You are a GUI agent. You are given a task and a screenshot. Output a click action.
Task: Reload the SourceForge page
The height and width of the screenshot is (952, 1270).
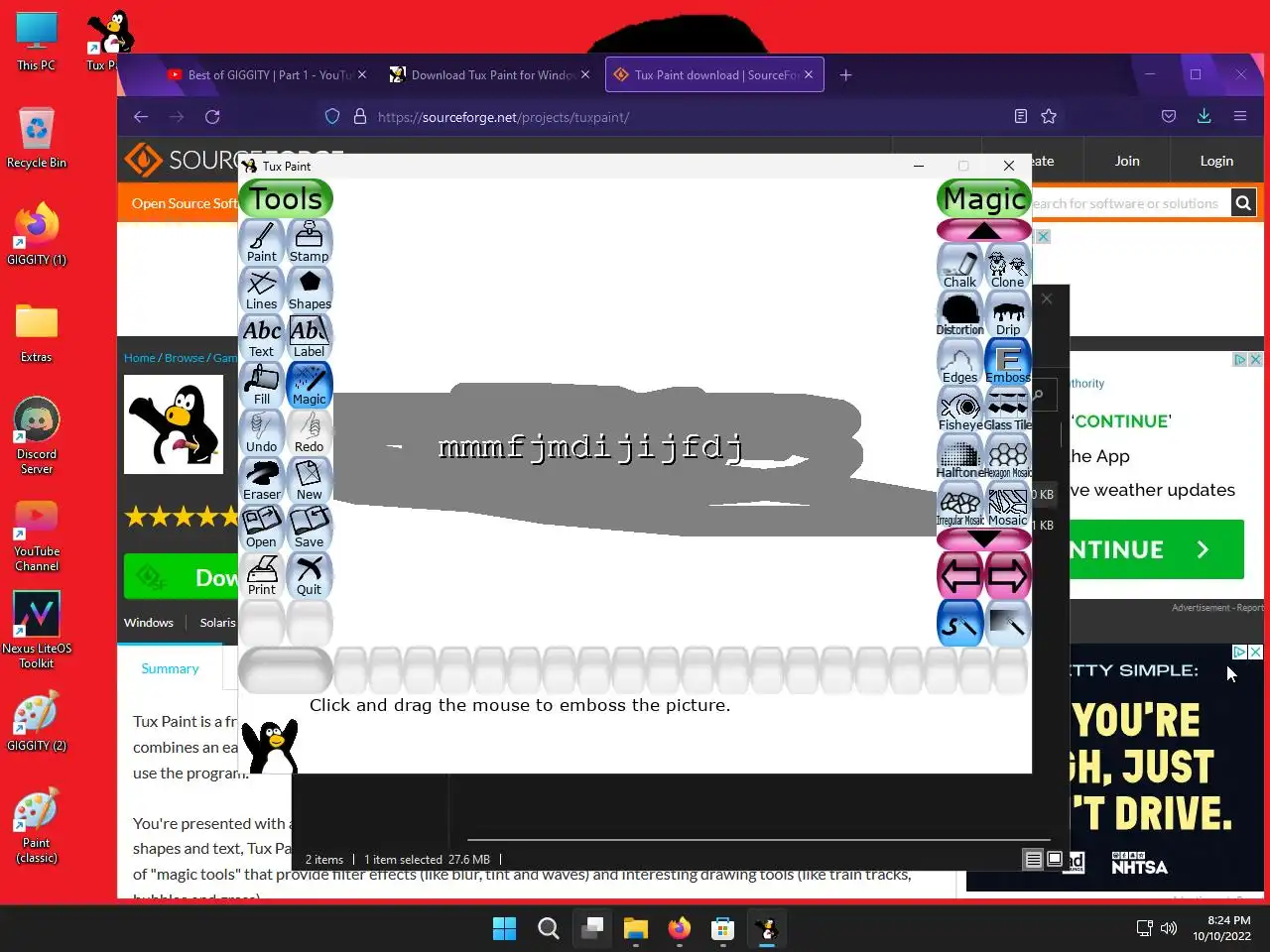[x=212, y=117]
